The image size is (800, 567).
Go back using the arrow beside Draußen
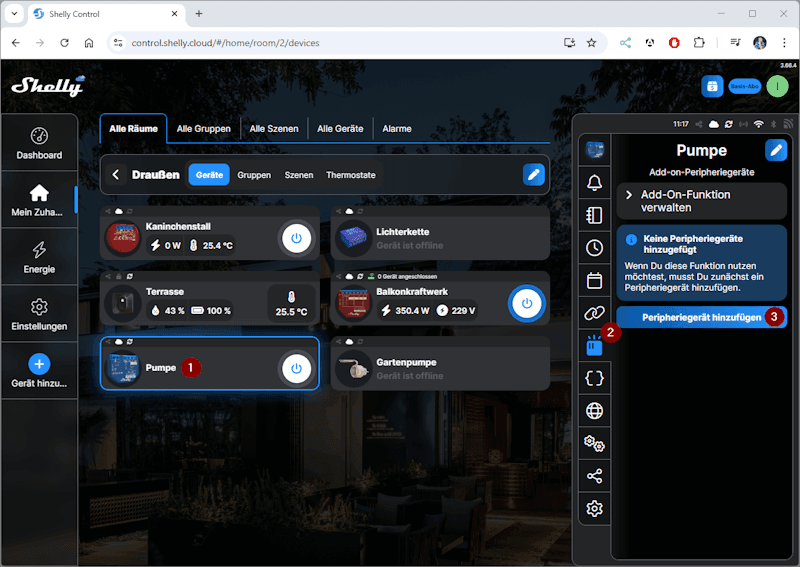116,175
